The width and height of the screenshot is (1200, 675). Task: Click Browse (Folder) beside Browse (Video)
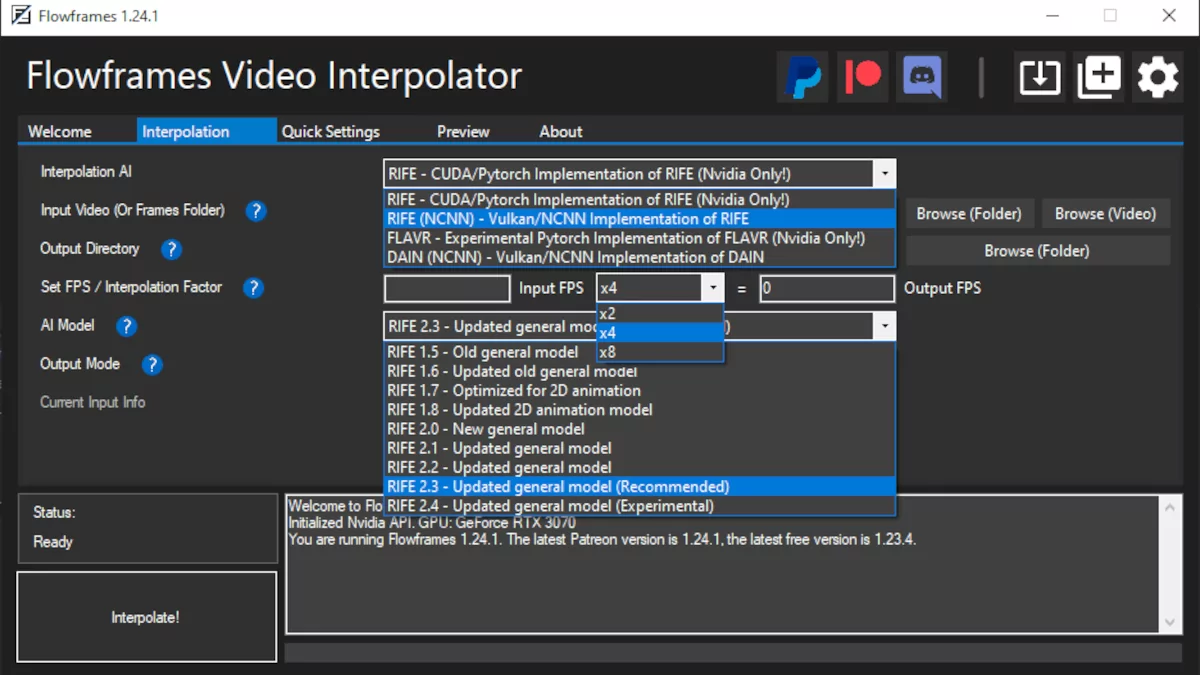click(x=969, y=213)
